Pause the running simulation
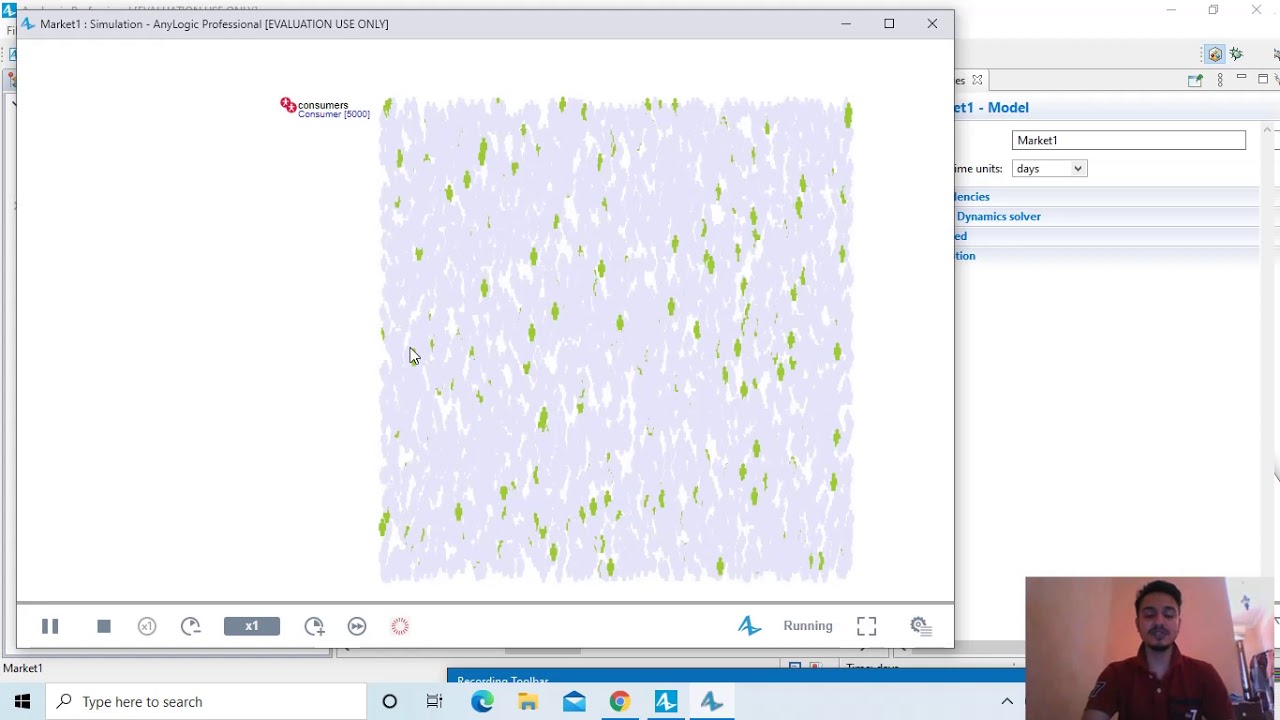 point(50,626)
